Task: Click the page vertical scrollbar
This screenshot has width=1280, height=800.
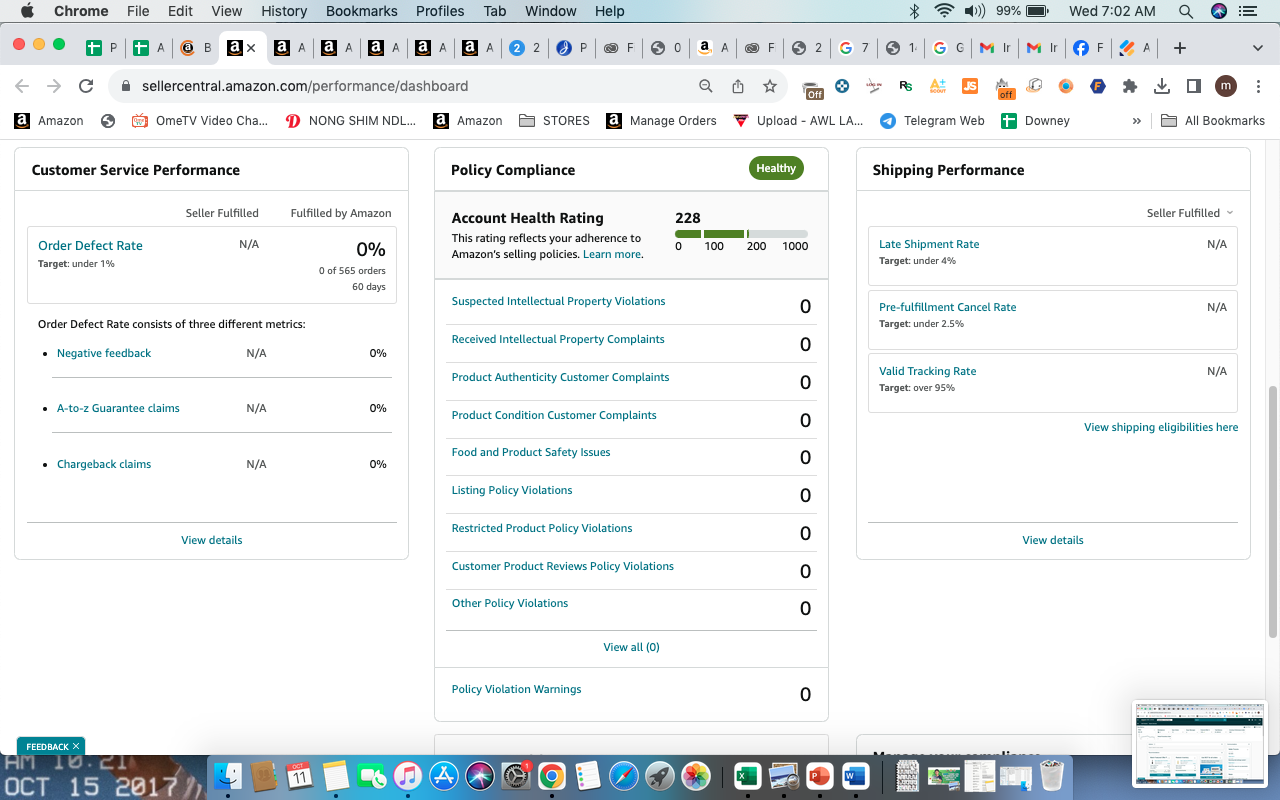Action: tap(1273, 512)
